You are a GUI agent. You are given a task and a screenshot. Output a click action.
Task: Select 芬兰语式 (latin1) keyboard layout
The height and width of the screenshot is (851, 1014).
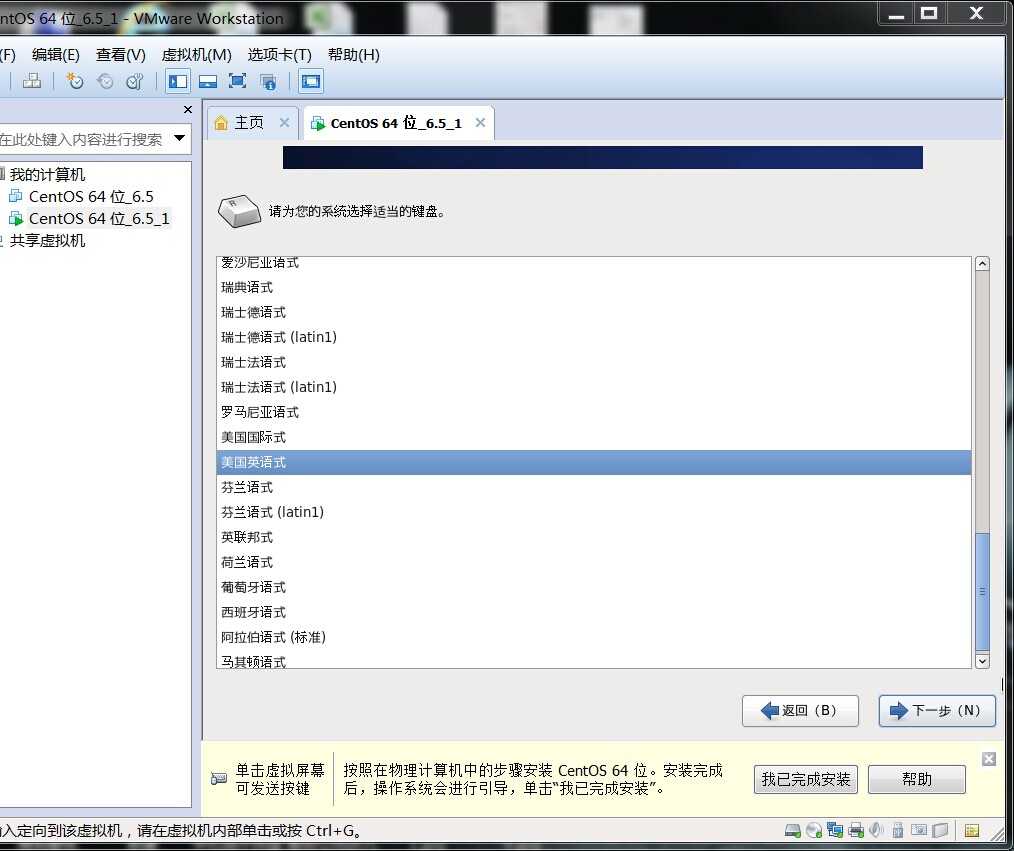[x=594, y=512]
